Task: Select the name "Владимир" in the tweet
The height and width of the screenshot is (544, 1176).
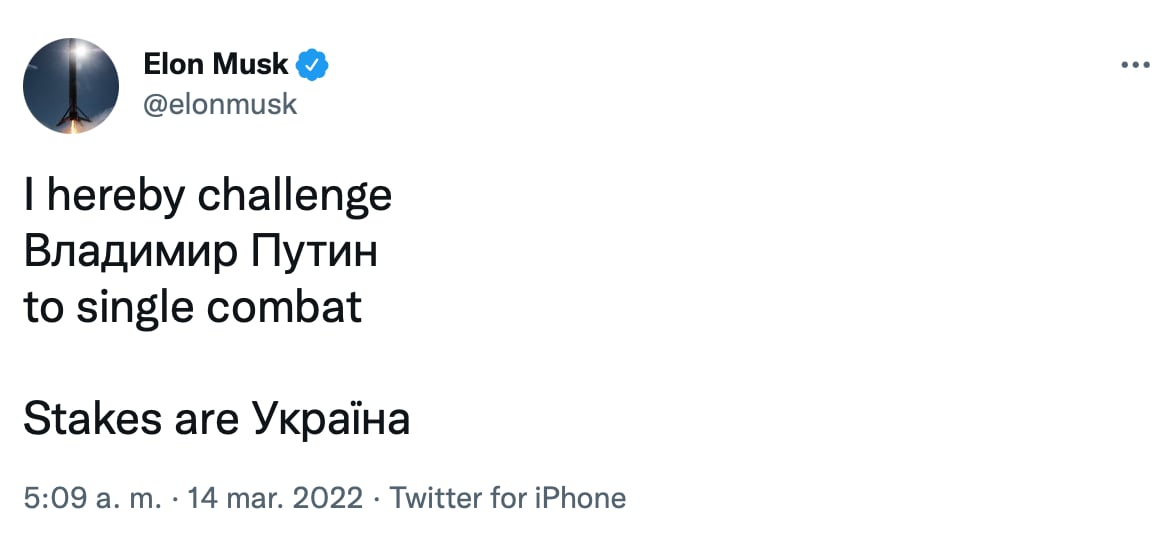Action: click(x=125, y=251)
